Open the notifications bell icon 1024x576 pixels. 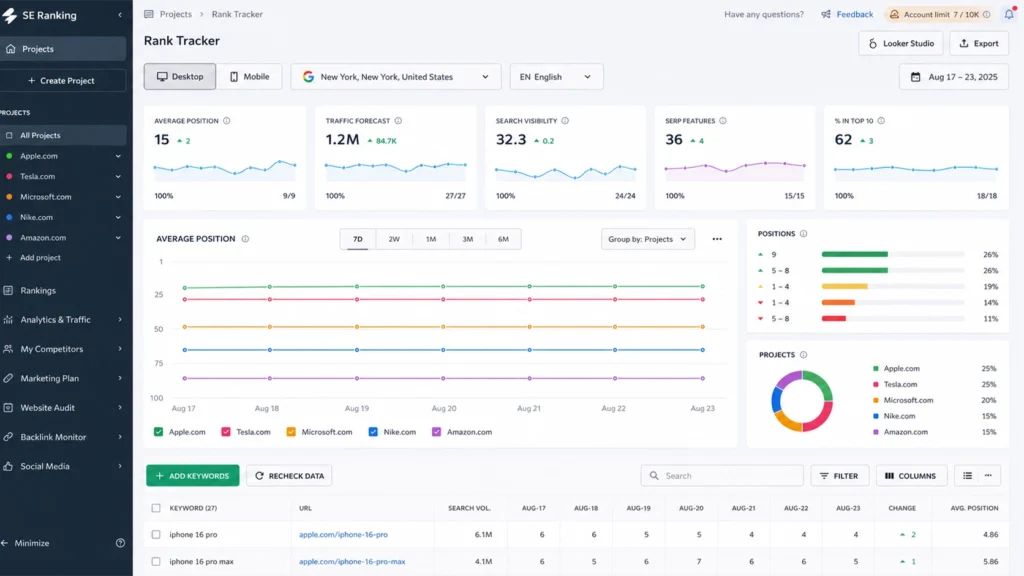pos(1009,14)
